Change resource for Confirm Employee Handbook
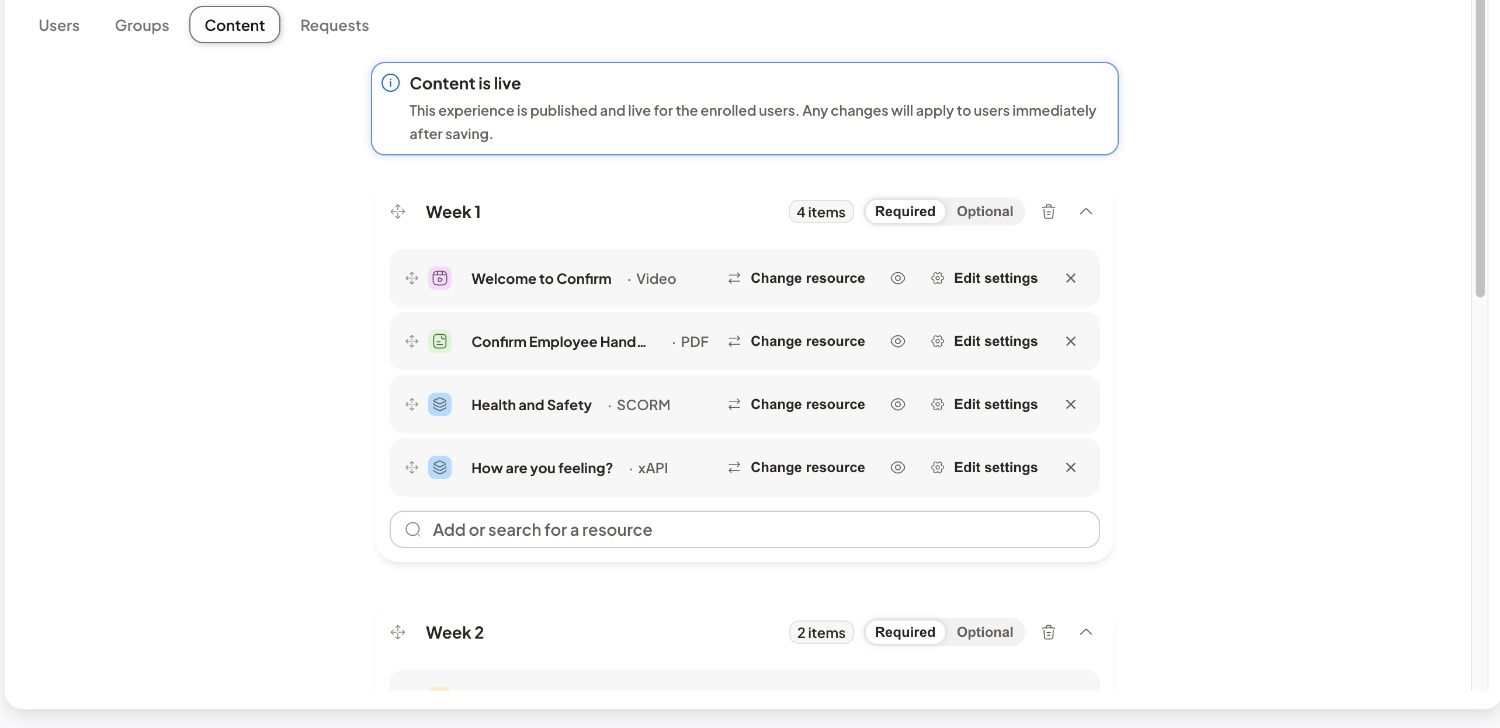This screenshot has width=1500, height=728. [796, 342]
